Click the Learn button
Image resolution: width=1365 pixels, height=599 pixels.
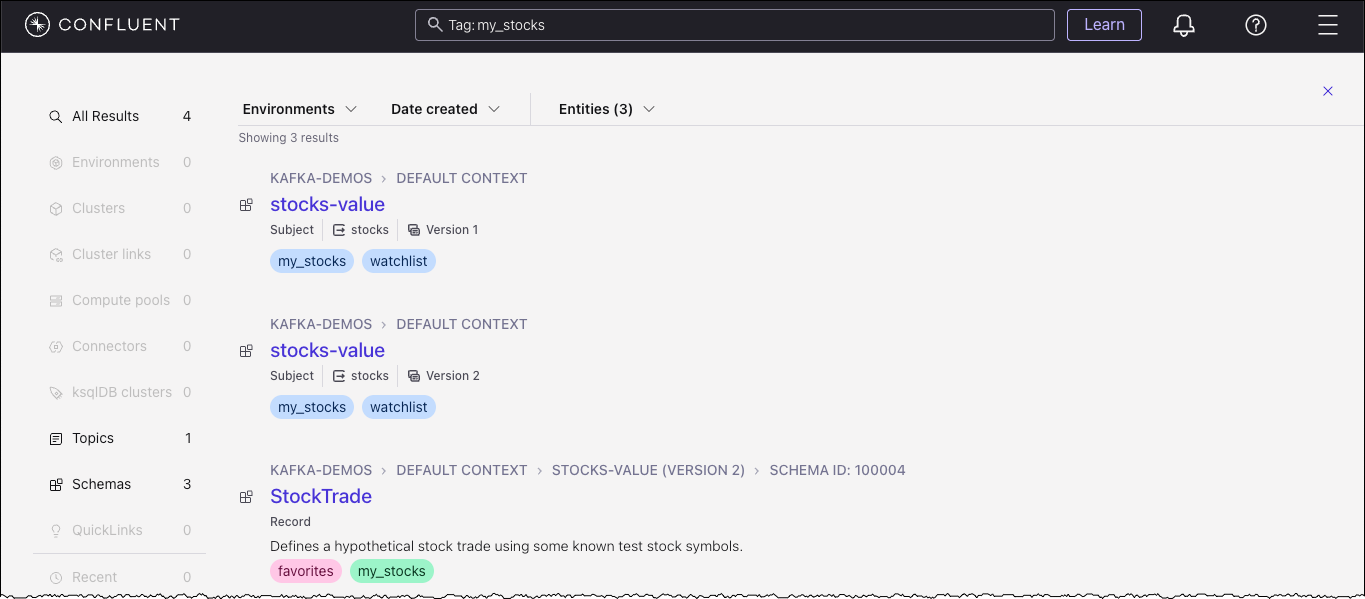pyautogui.click(x=1104, y=25)
